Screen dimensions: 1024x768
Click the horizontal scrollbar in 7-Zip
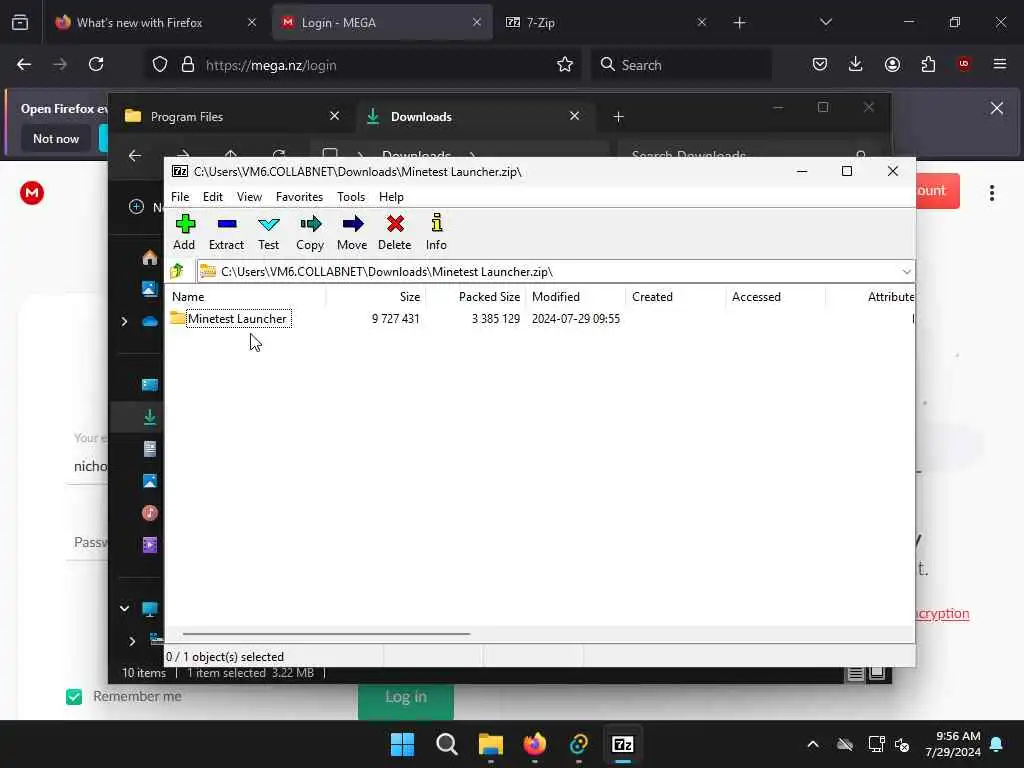point(326,633)
